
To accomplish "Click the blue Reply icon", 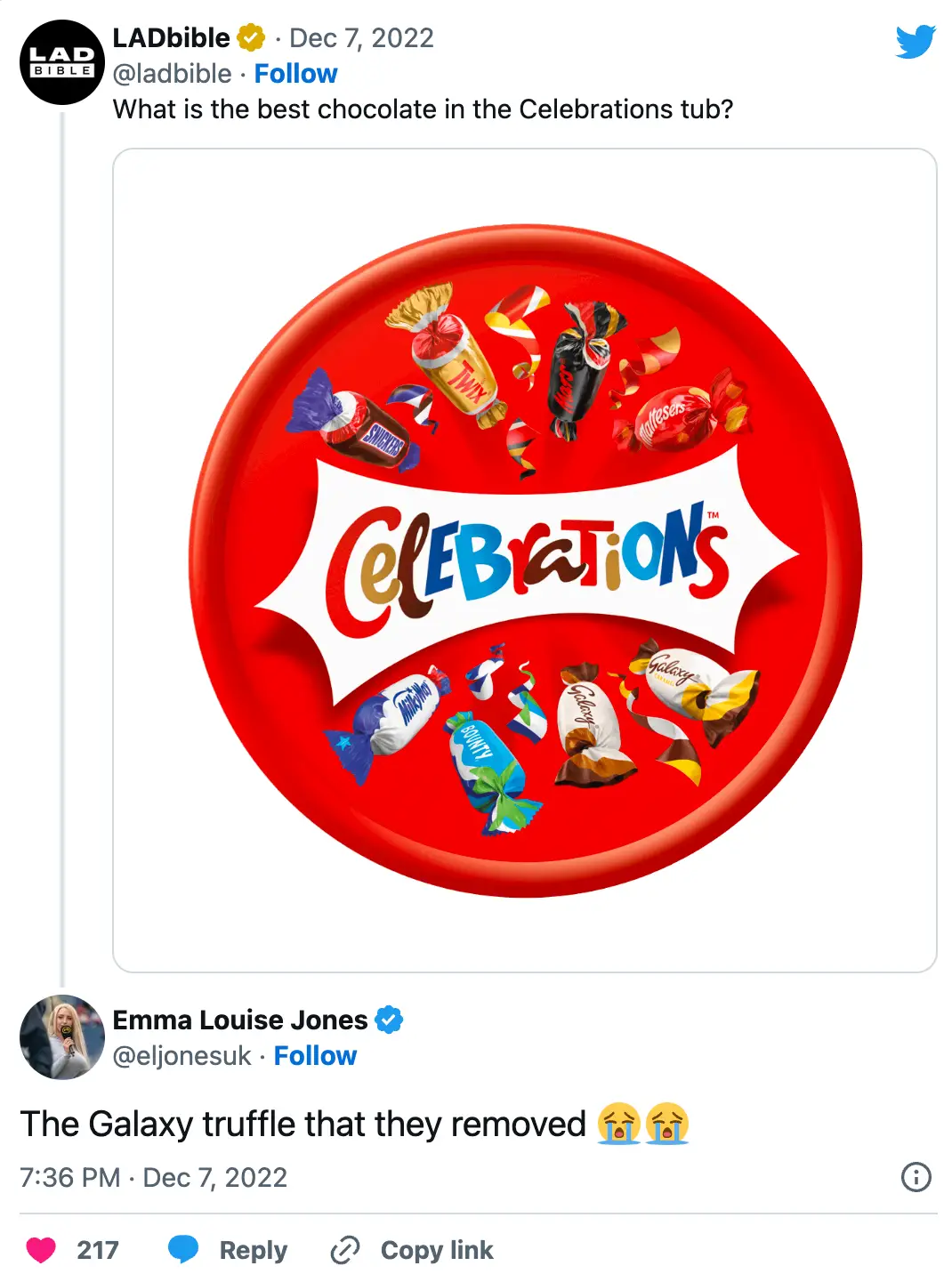I will (186, 1250).
